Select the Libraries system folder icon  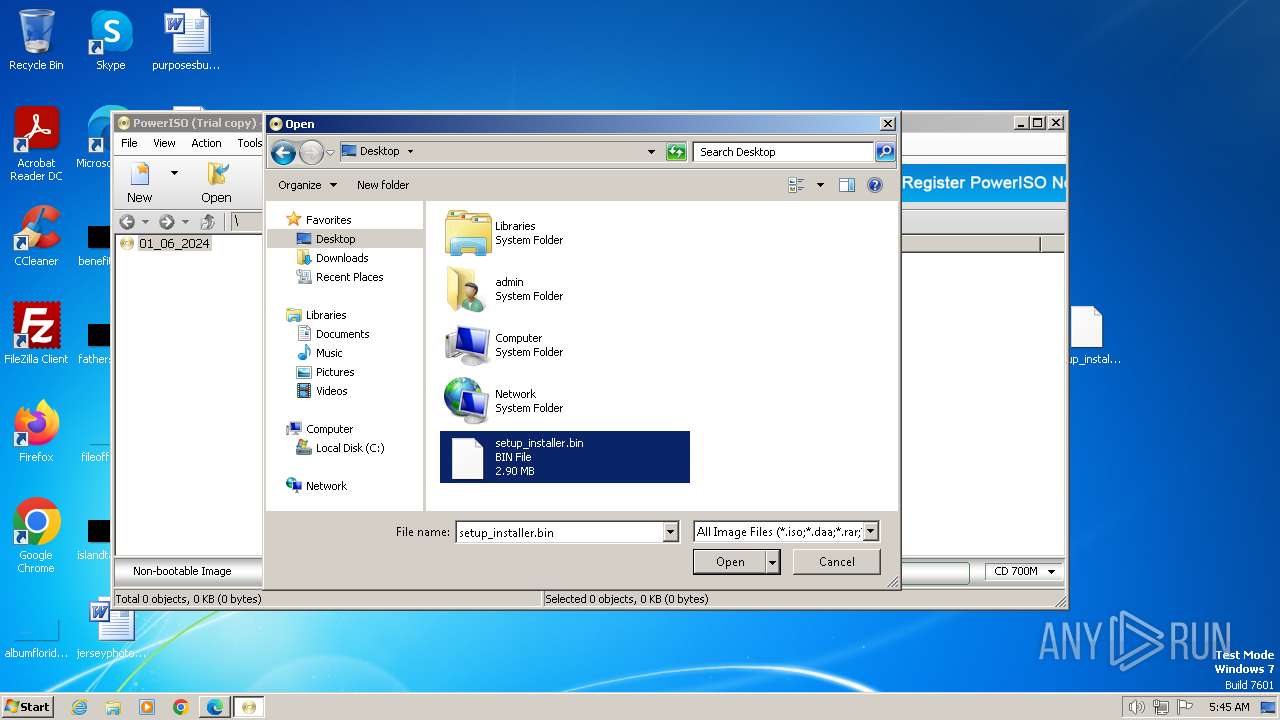(467, 232)
